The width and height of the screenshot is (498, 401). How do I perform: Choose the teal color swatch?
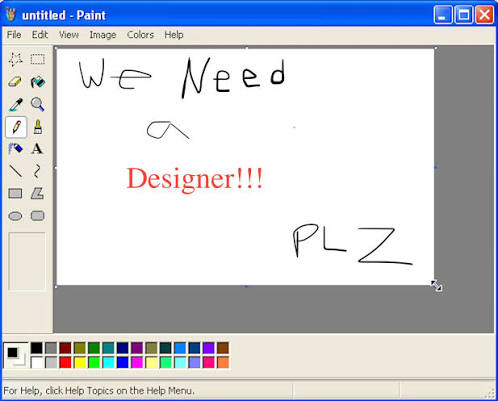[x=108, y=348]
